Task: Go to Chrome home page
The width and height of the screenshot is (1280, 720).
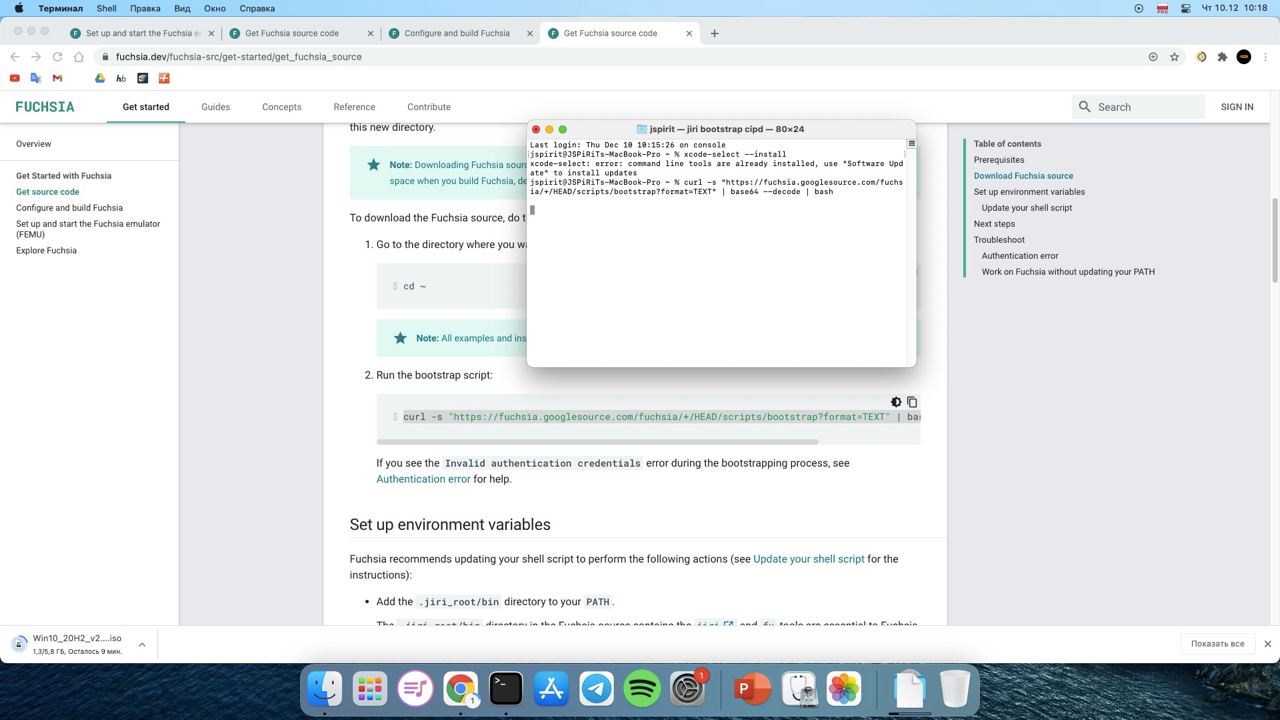Action: pyautogui.click(x=79, y=57)
